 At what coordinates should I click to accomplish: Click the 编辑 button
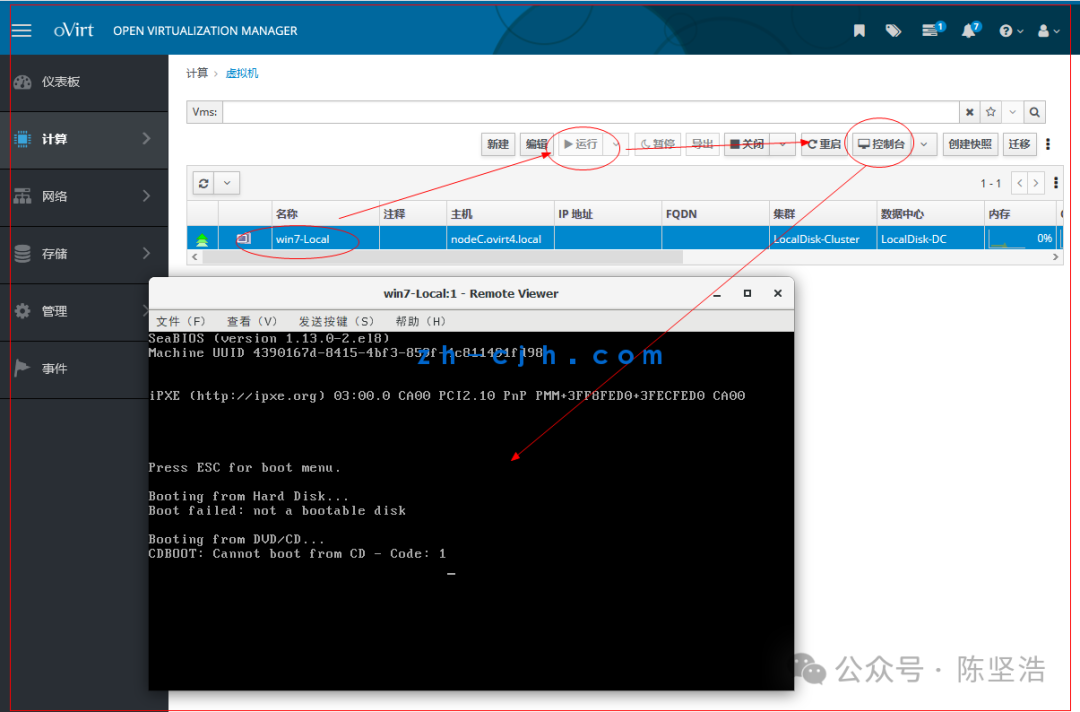536,144
